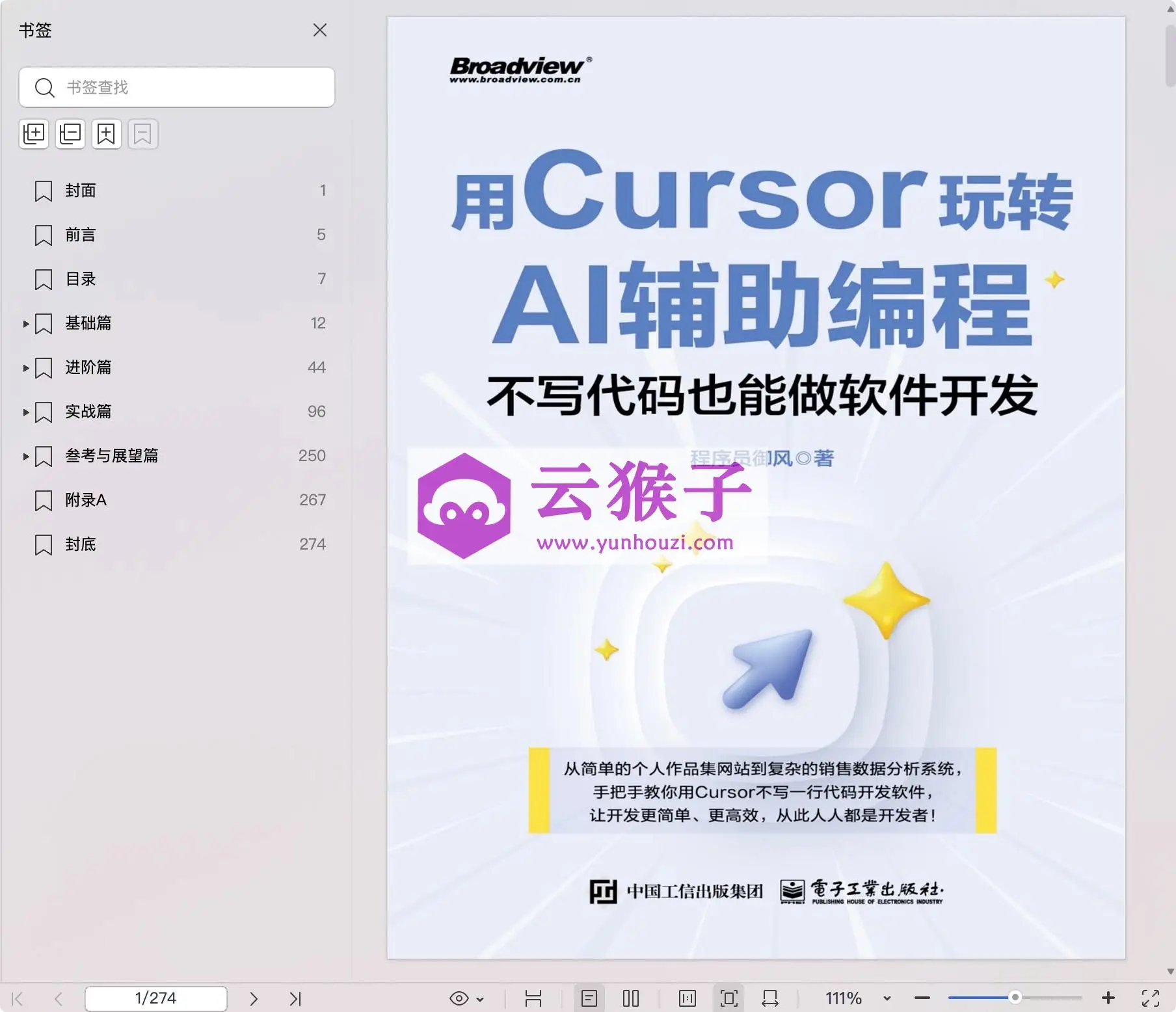
Task: Expand all bookmarks icon
Action: pos(34,134)
